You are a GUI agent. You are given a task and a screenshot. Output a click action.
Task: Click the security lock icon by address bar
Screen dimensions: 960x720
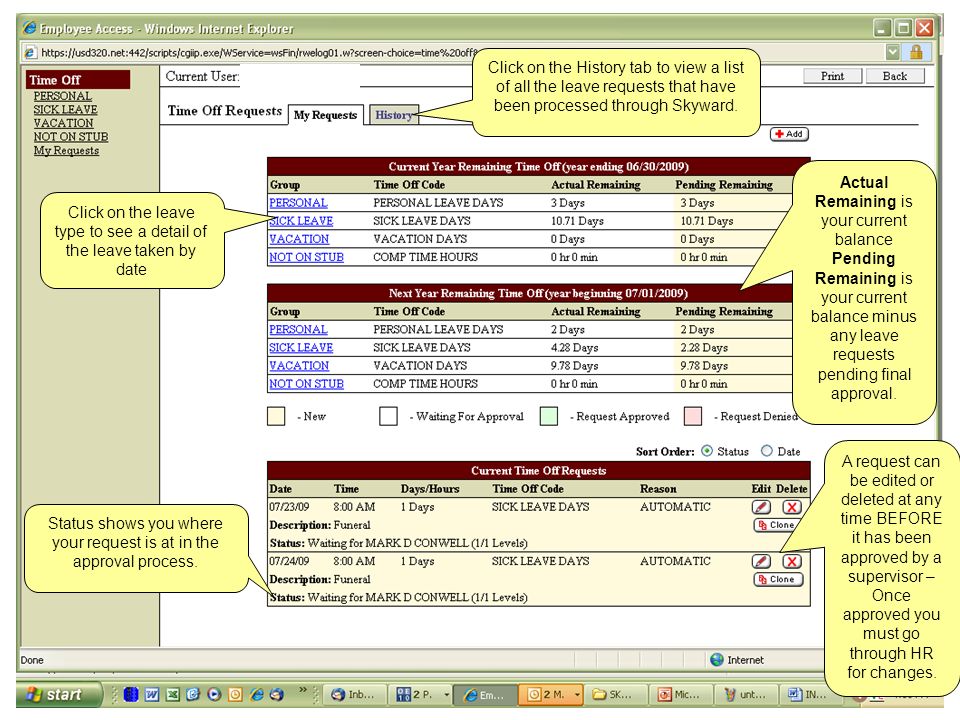[x=916, y=52]
